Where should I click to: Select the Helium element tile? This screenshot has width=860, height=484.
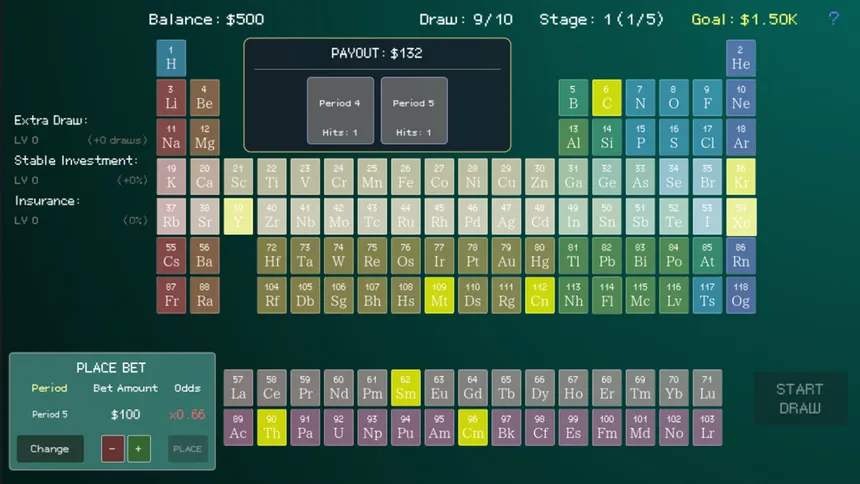[740, 58]
